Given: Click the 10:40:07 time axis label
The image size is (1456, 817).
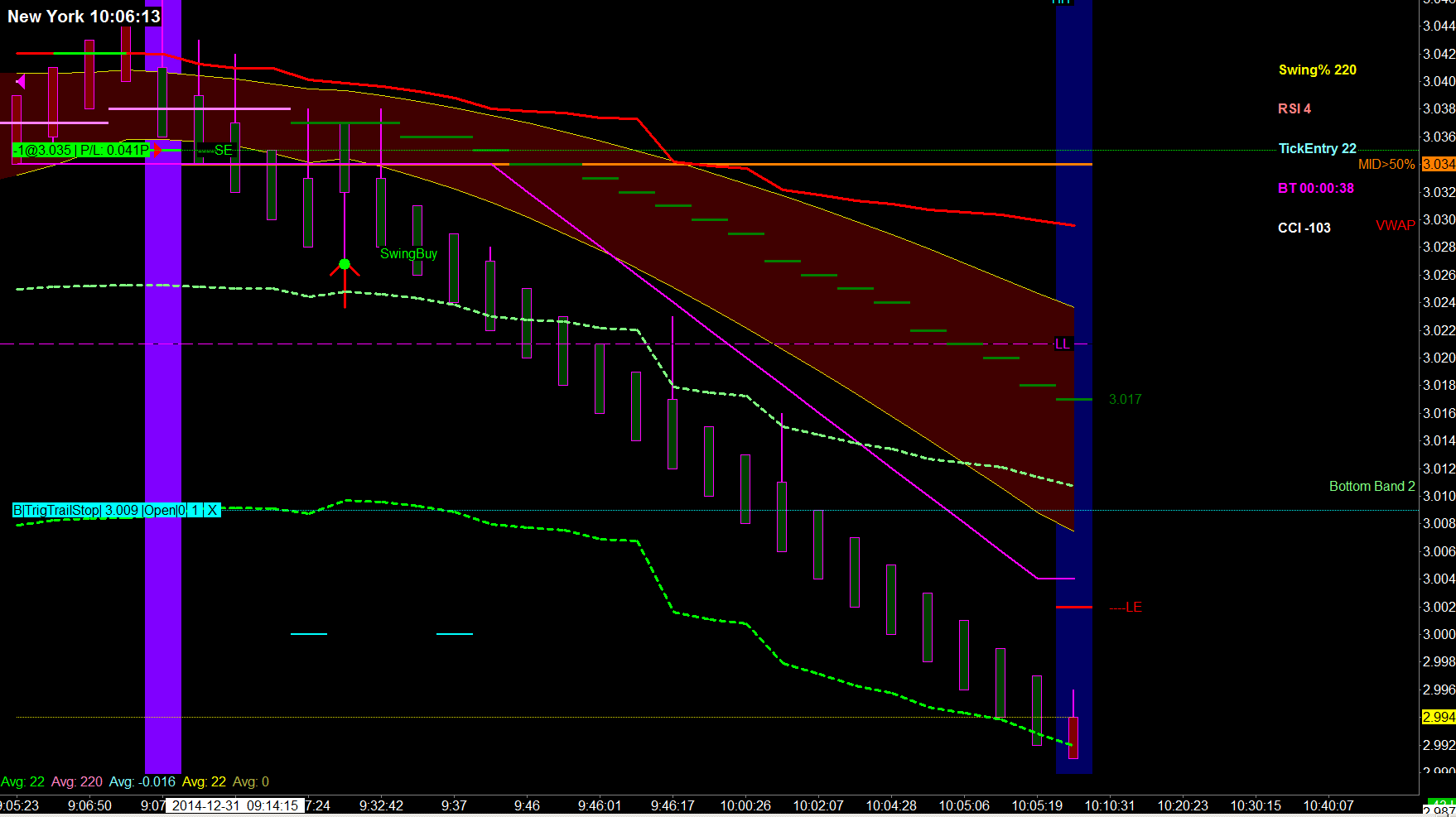Looking at the screenshot, I should 1328,805.
